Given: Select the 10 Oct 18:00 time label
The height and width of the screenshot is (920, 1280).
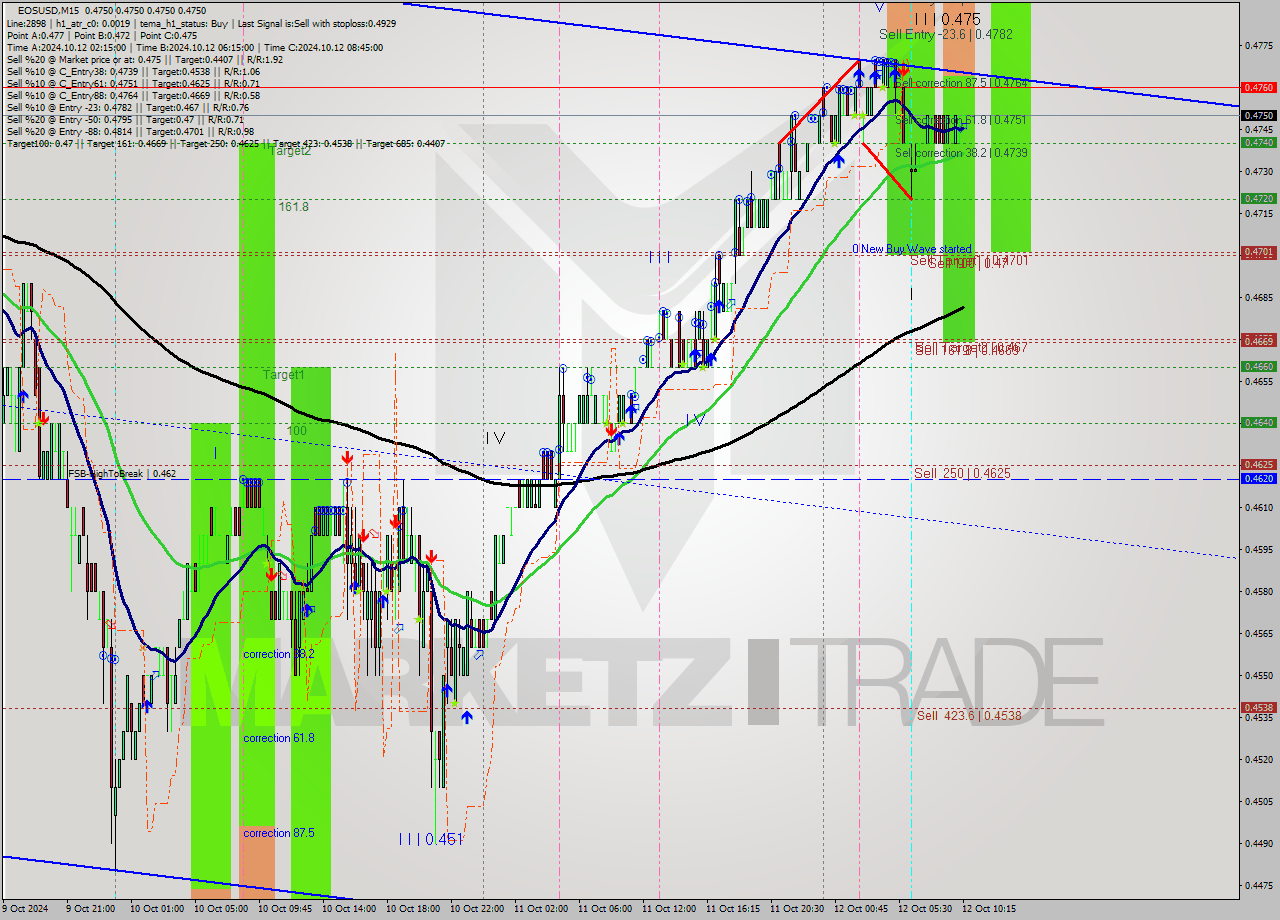Looking at the screenshot, I should [x=411, y=910].
